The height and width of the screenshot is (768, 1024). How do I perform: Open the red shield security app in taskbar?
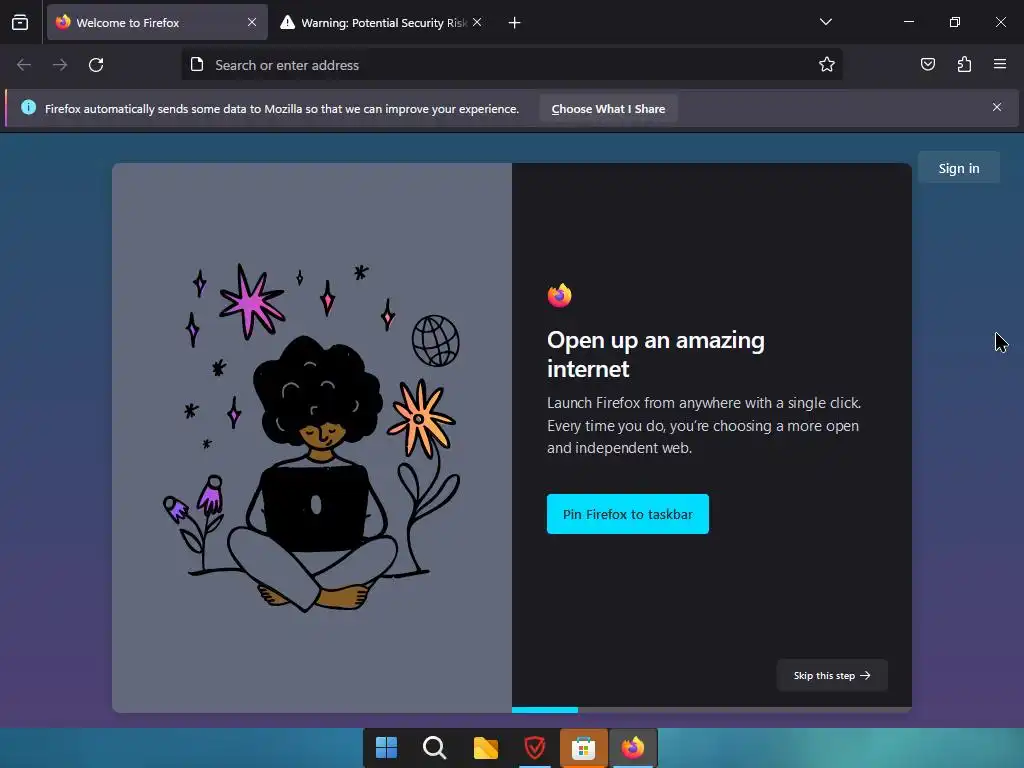535,748
